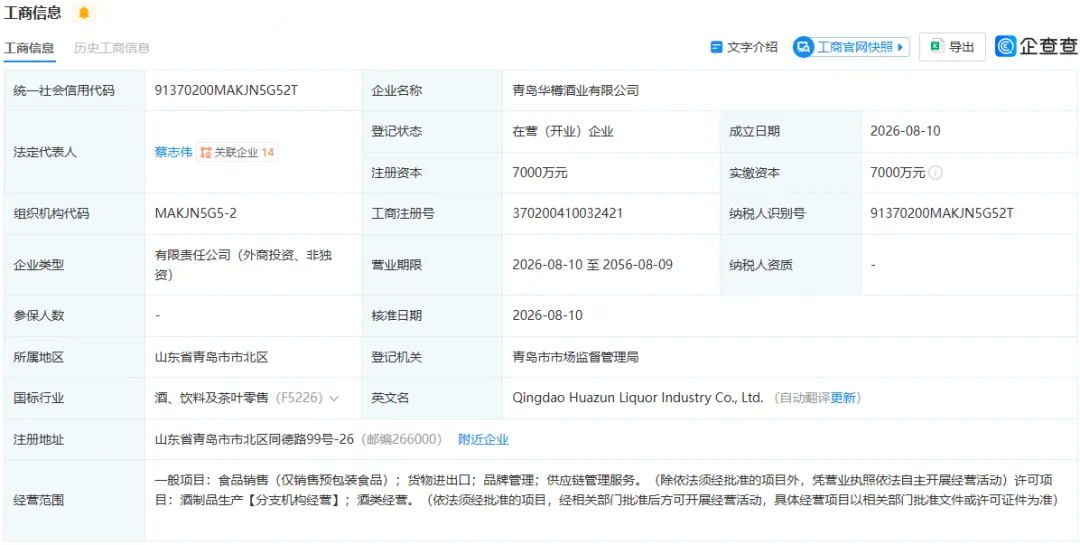This screenshot has width=1080, height=545.
Task: Select 工商注册号 370200410032421
Action: tap(568, 214)
